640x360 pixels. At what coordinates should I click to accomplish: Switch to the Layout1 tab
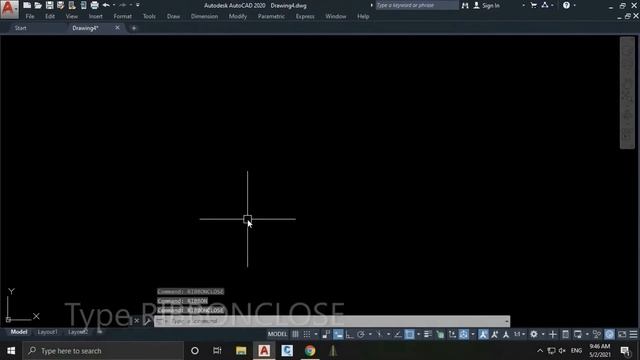[x=47, y=332]
